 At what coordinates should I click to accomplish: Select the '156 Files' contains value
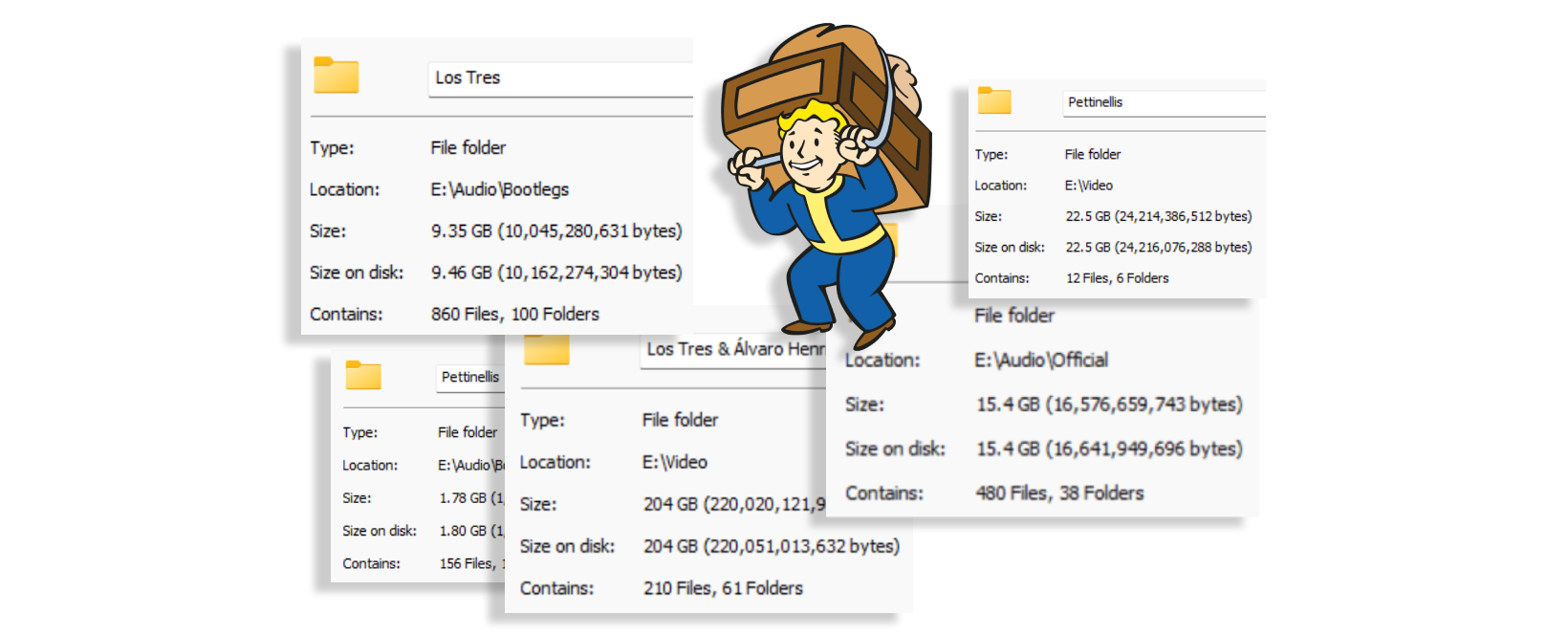click(x=471, y=563)
